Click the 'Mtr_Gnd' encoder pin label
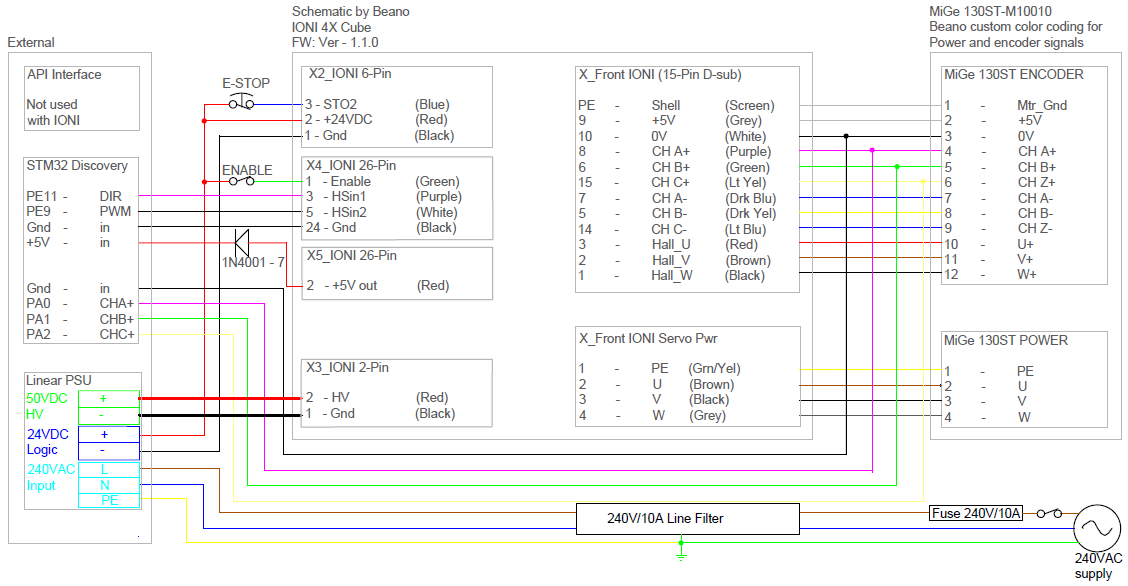Screen dimensions: 1128x586 pos(1042,105)
